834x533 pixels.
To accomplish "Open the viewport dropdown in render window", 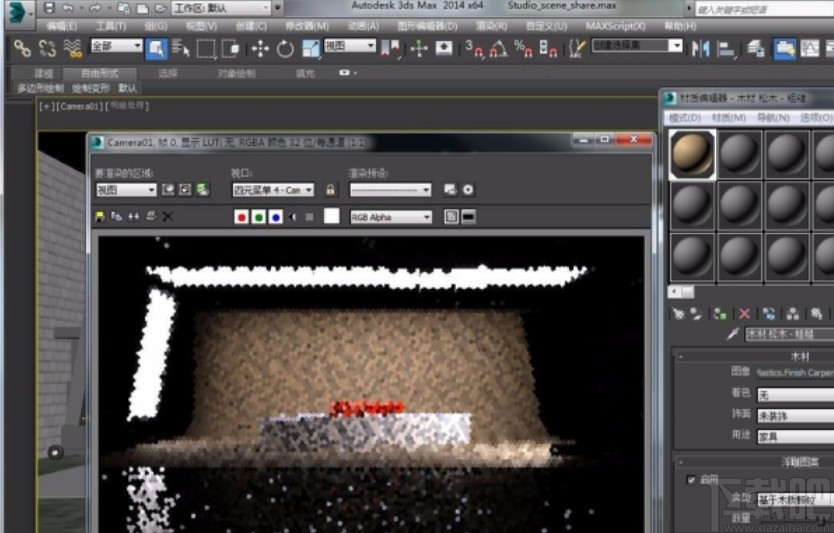I will click(x=273, y=190).
